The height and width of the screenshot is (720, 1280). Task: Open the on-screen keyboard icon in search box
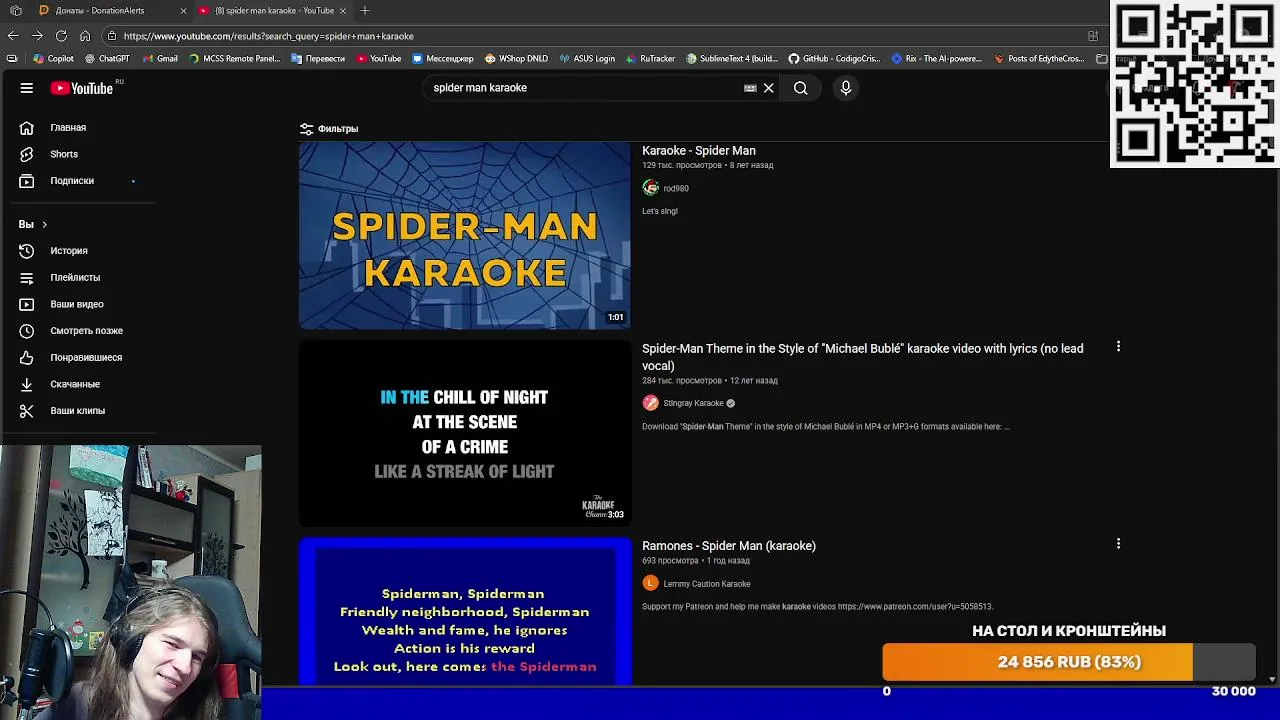click(750, 88)
